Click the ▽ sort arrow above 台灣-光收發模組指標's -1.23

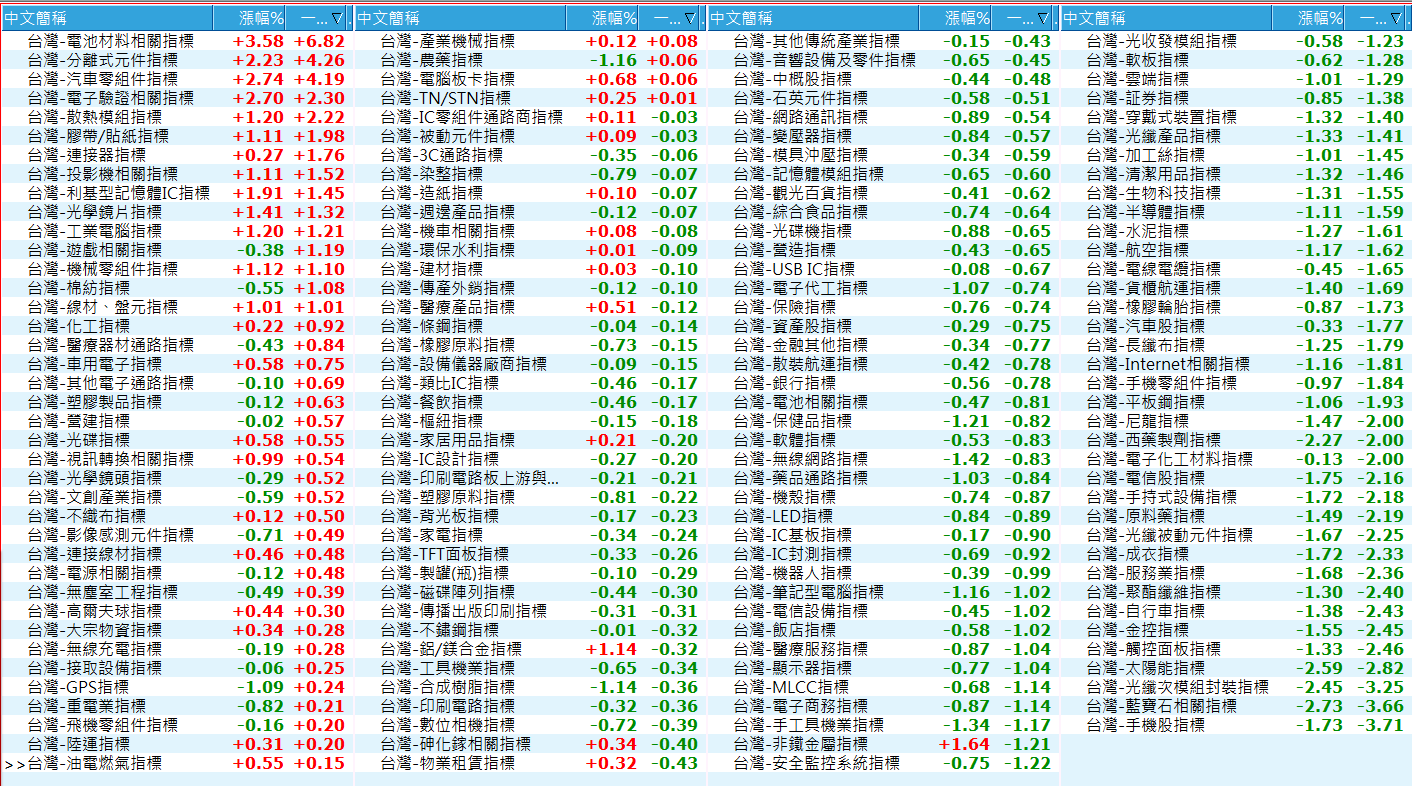tap(1396, 18)
